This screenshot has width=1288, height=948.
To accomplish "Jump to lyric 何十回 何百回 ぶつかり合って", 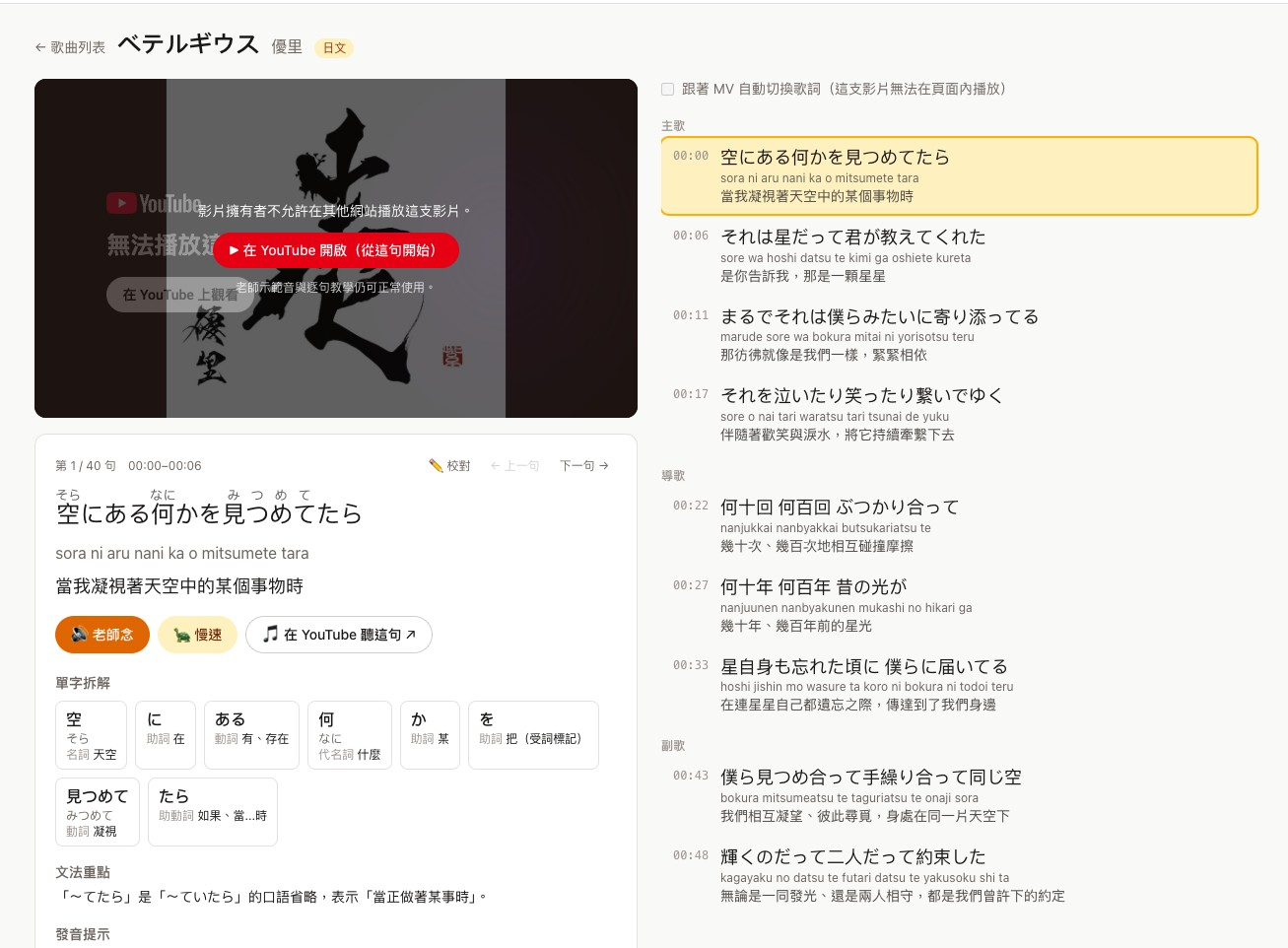I will click(x=959, y=525).
